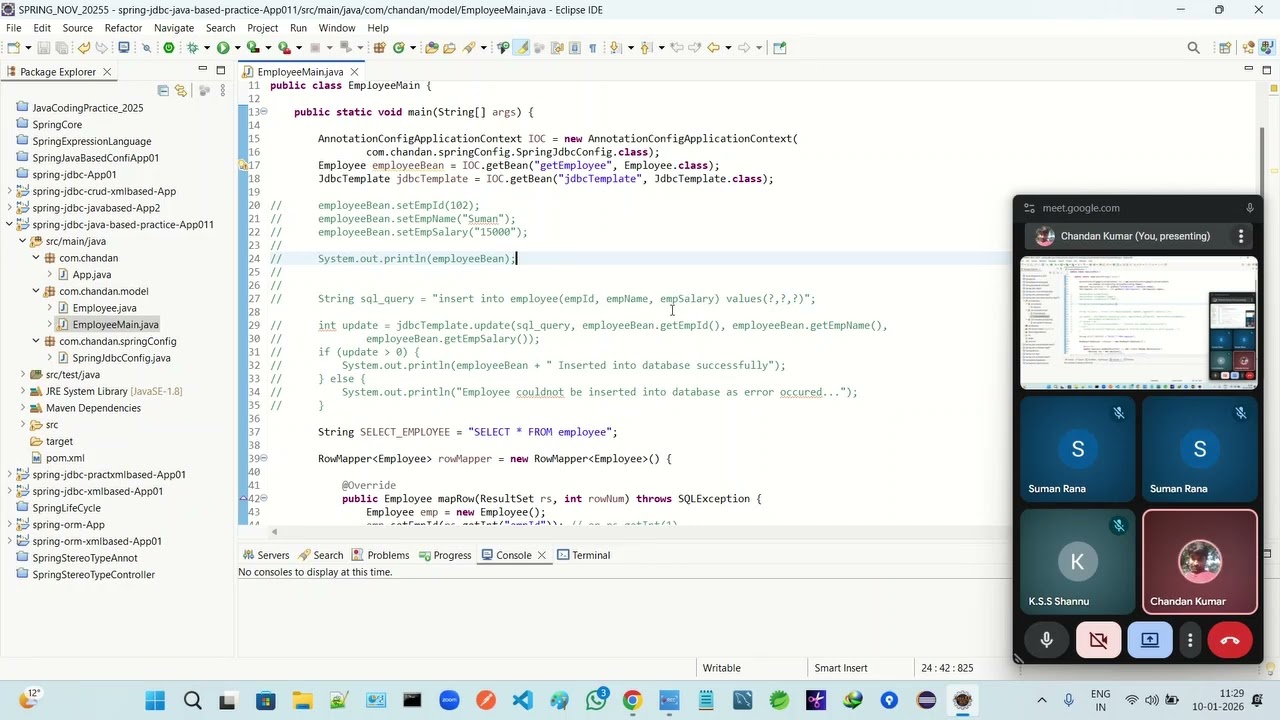Select pom.xml in the project tree
Image resolution: width=1280 pixels, height=720 pixels.
coord(65,458)
